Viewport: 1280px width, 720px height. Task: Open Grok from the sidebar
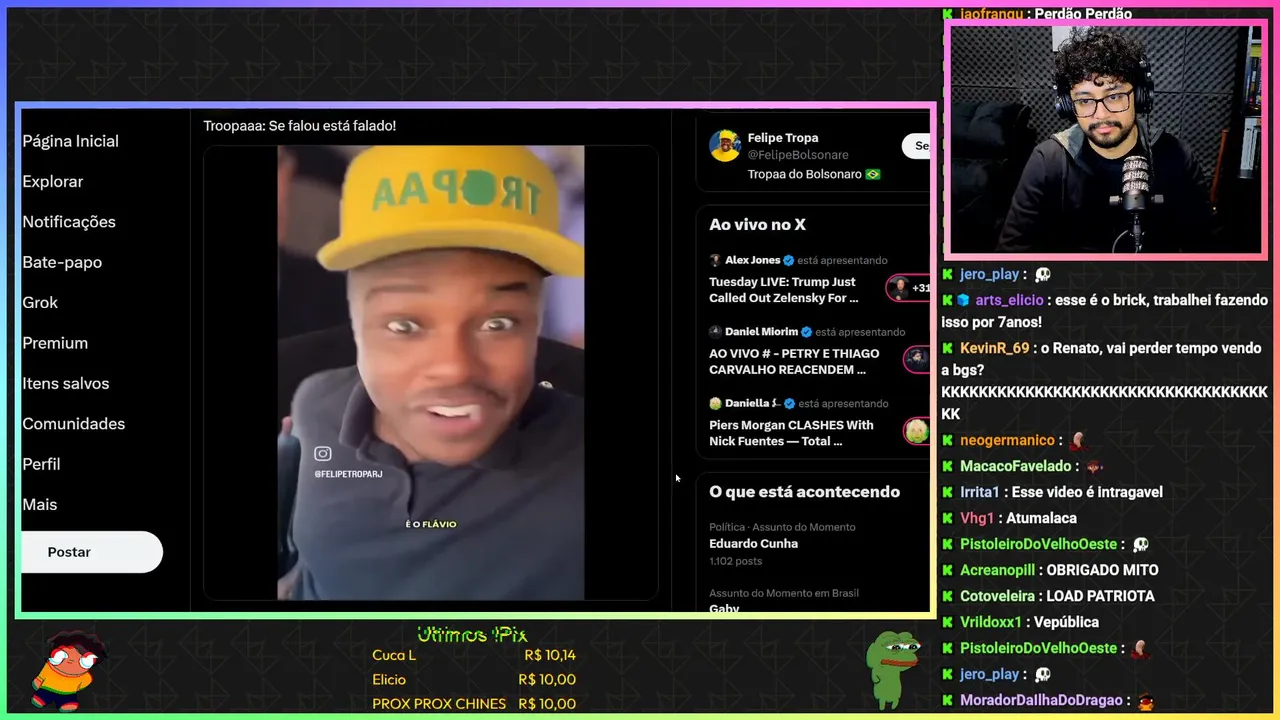tap(40, 303)
